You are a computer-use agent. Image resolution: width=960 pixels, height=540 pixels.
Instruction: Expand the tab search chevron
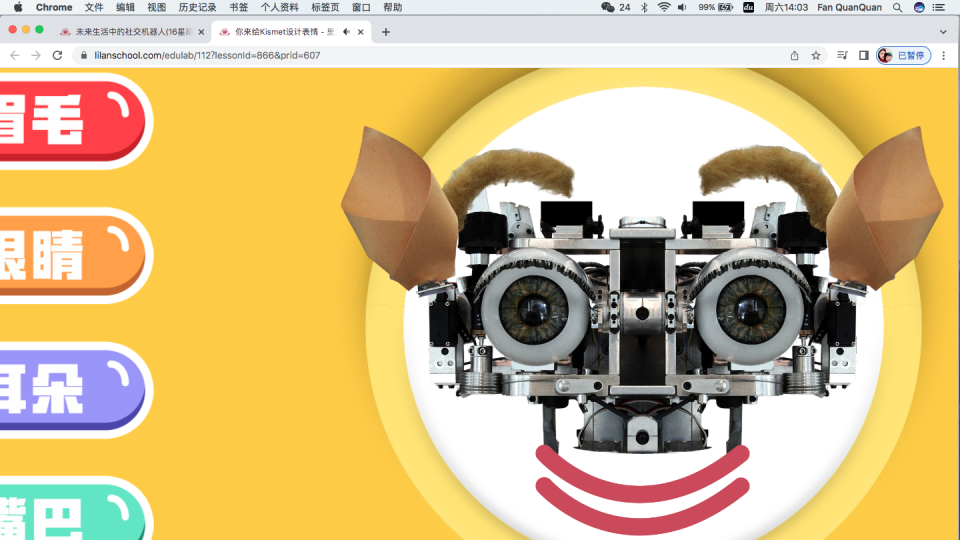[x=942, y=32]
